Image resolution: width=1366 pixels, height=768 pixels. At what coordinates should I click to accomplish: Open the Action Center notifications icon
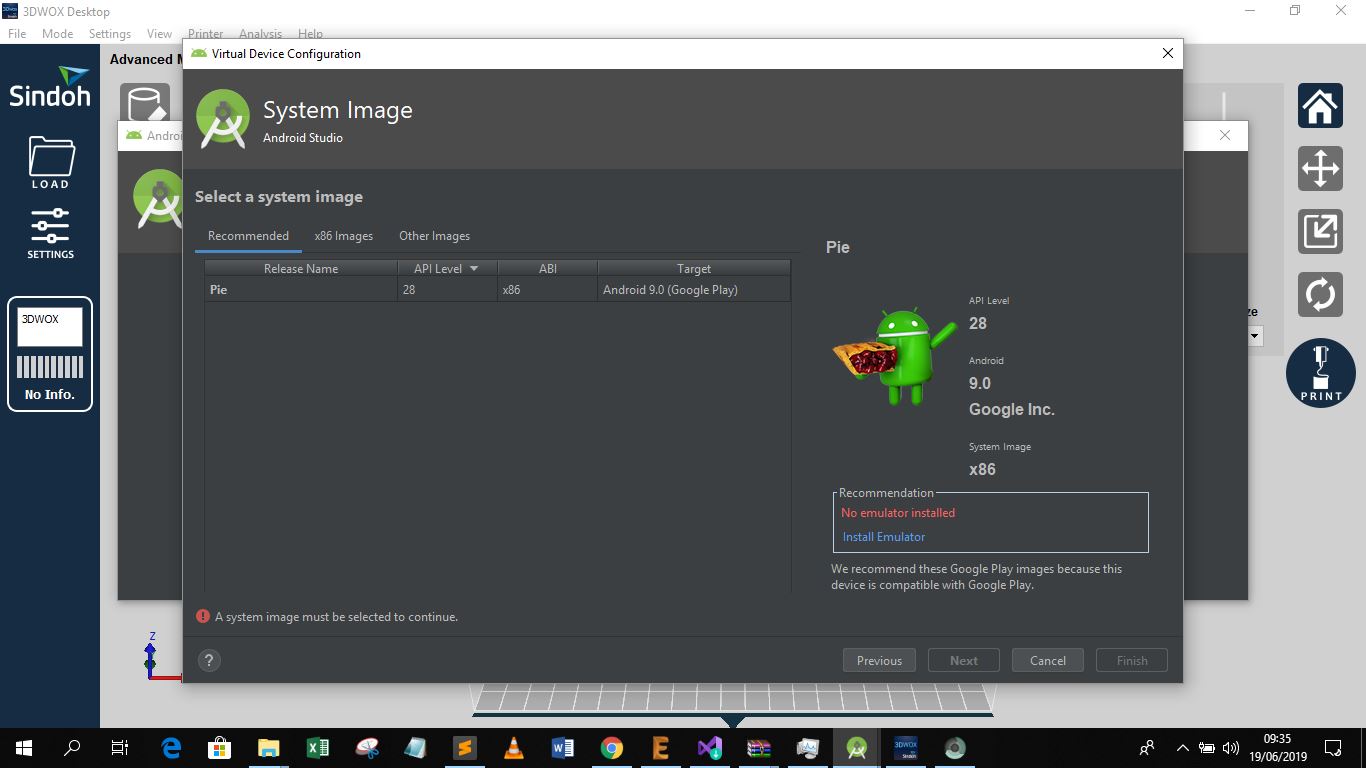[1333, 748]
